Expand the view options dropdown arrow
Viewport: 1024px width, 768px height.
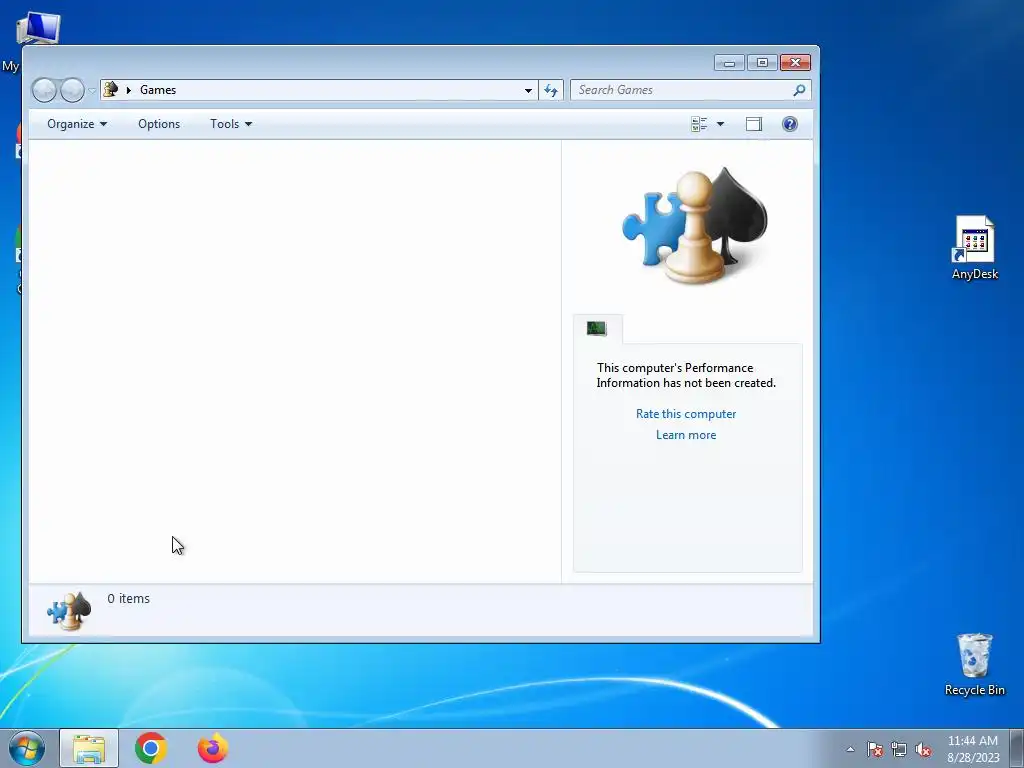tap(720, 124)
